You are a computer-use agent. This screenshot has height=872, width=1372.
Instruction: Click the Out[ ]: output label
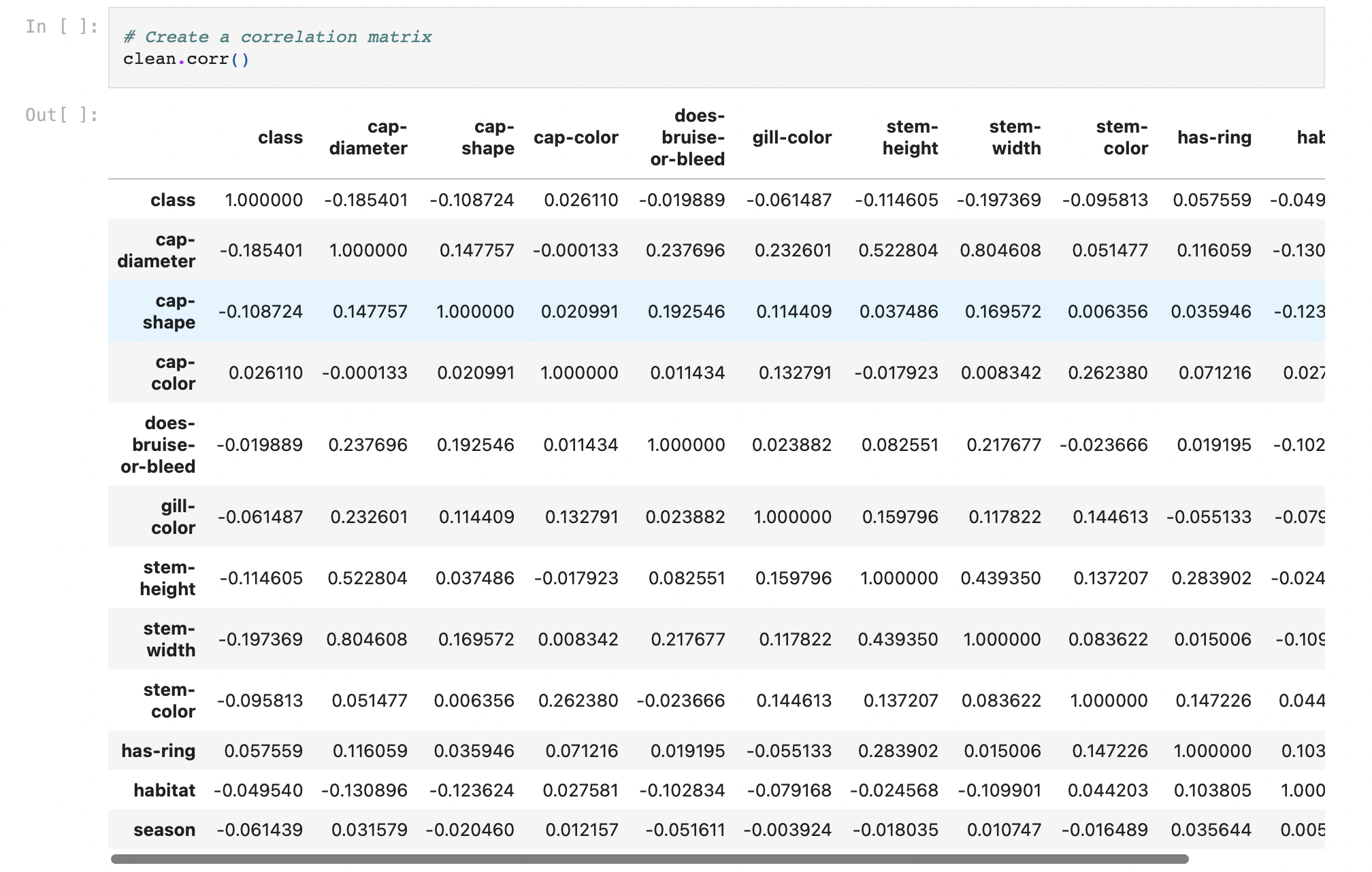[60, 115]
